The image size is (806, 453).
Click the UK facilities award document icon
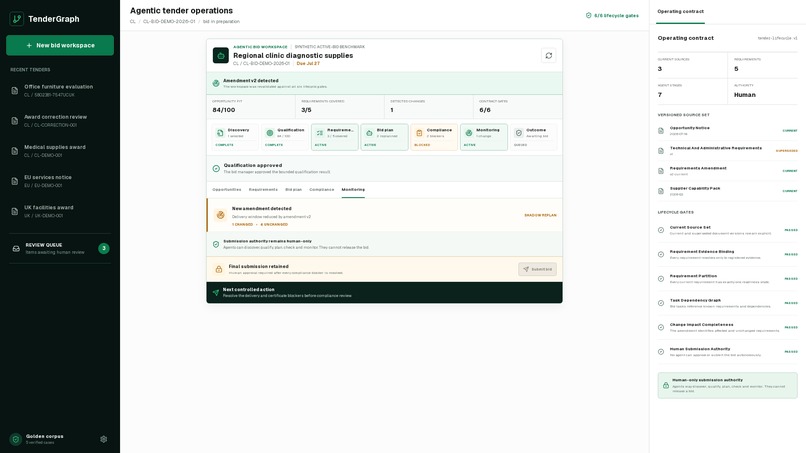[x=14, y=211]
